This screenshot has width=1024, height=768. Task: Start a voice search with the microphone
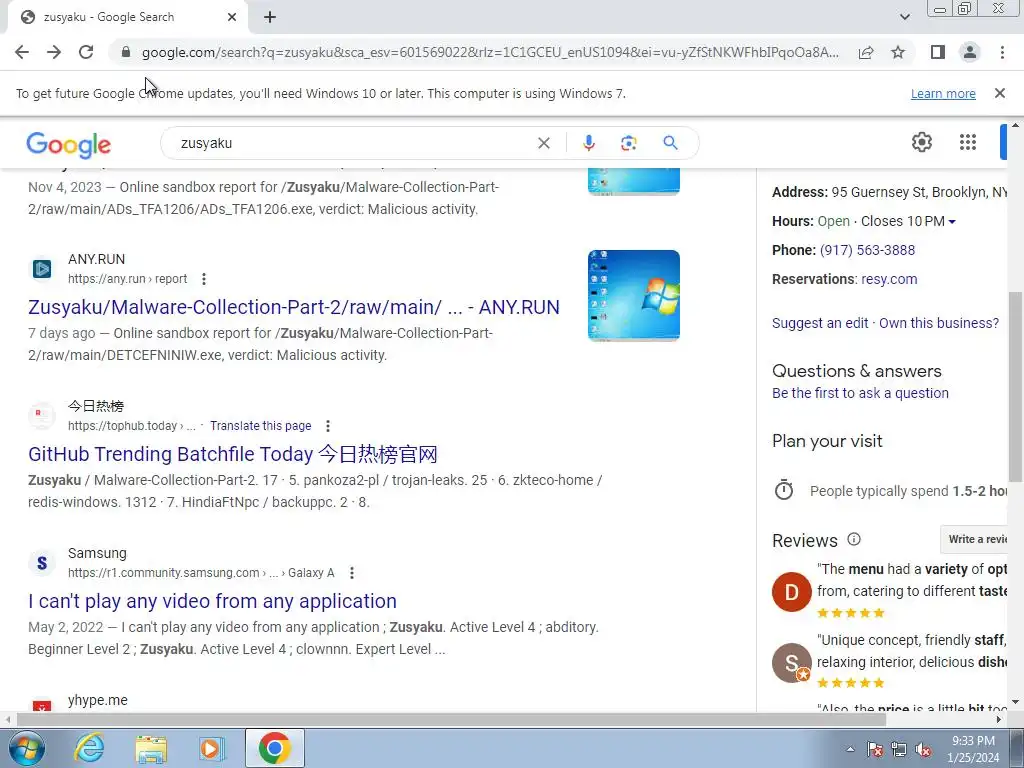pos(588,143)
